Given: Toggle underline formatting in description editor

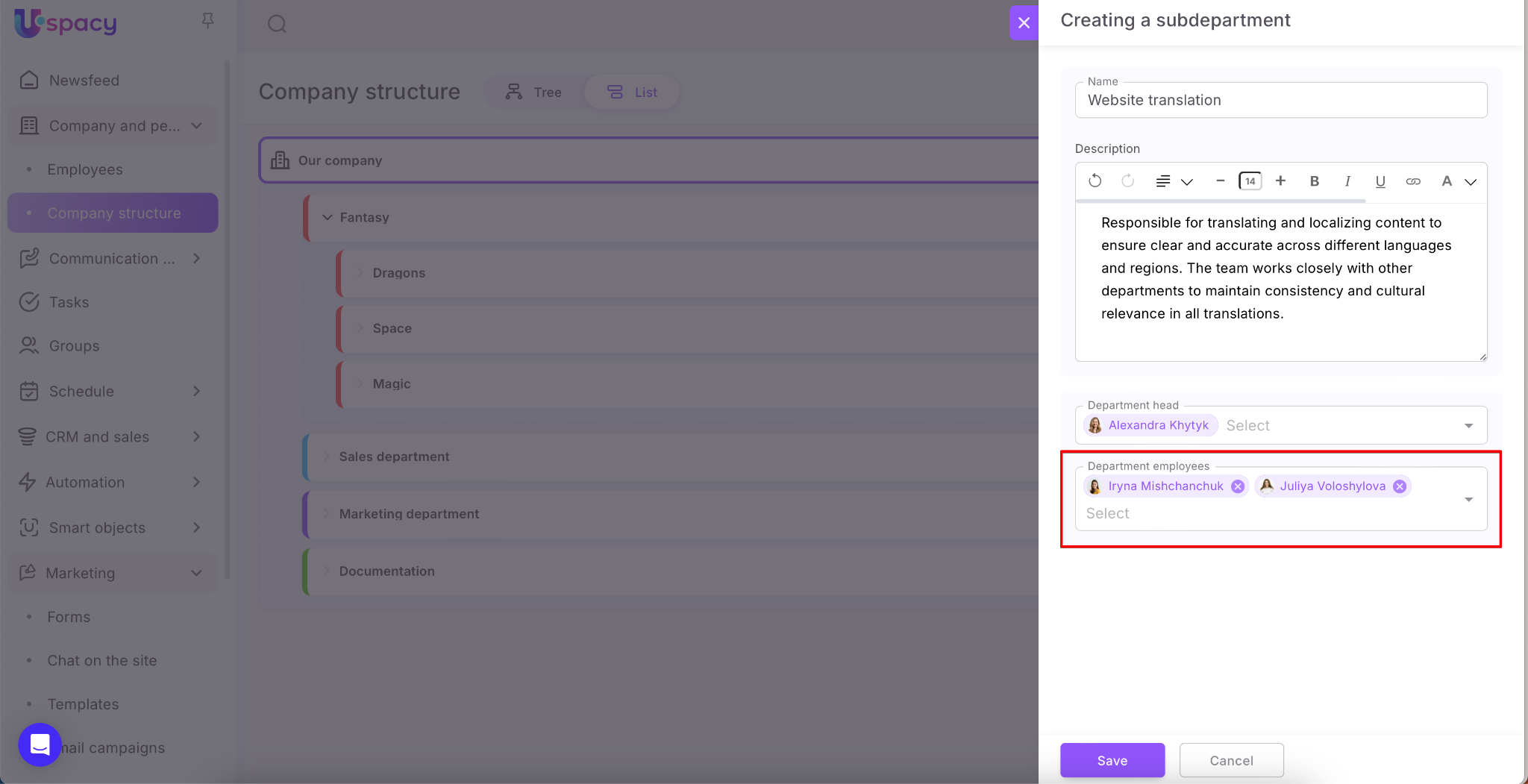Looking at the screenshot, I should 1380,181.
